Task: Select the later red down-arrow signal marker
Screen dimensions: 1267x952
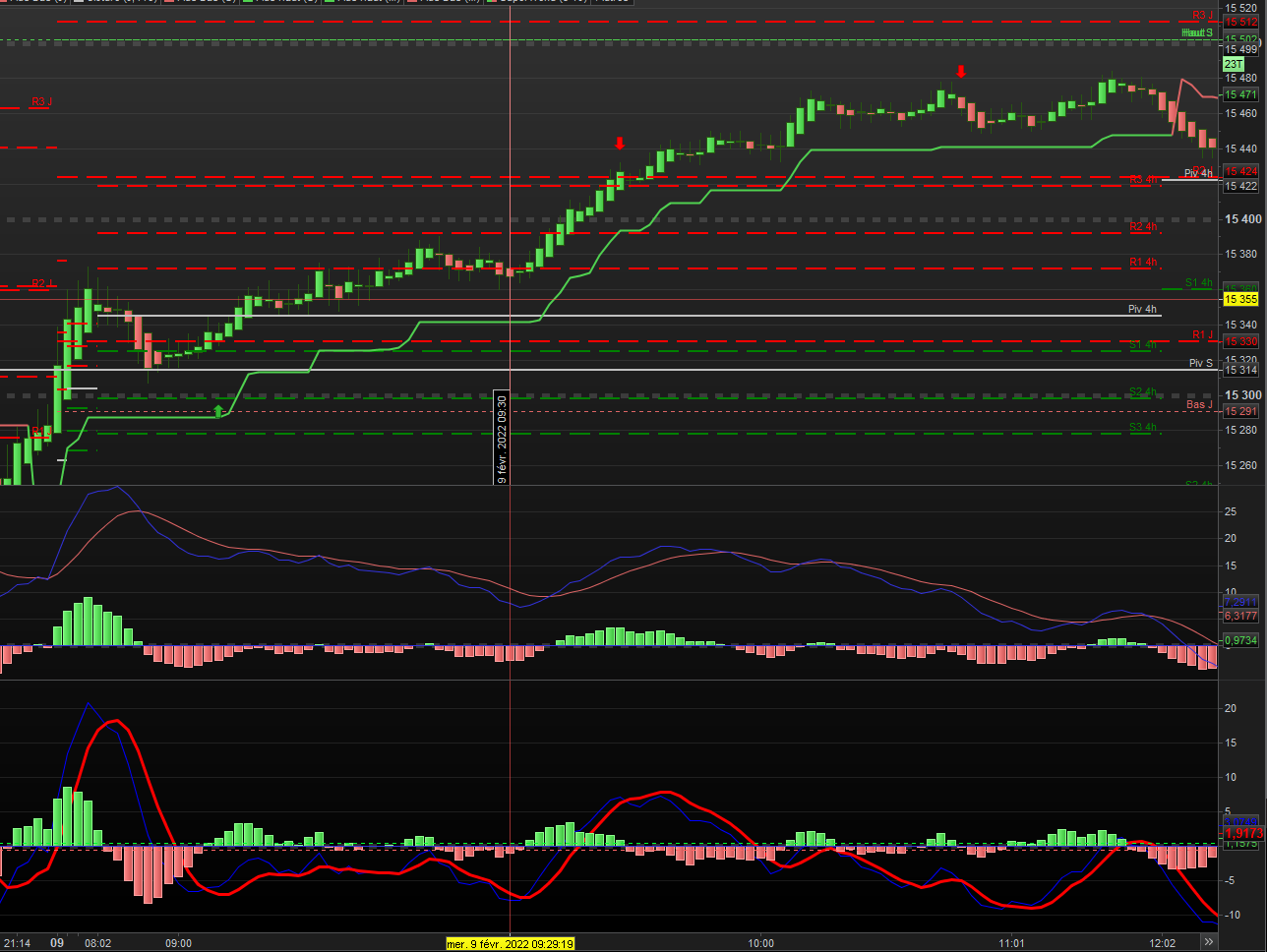Action: point(961,72)
